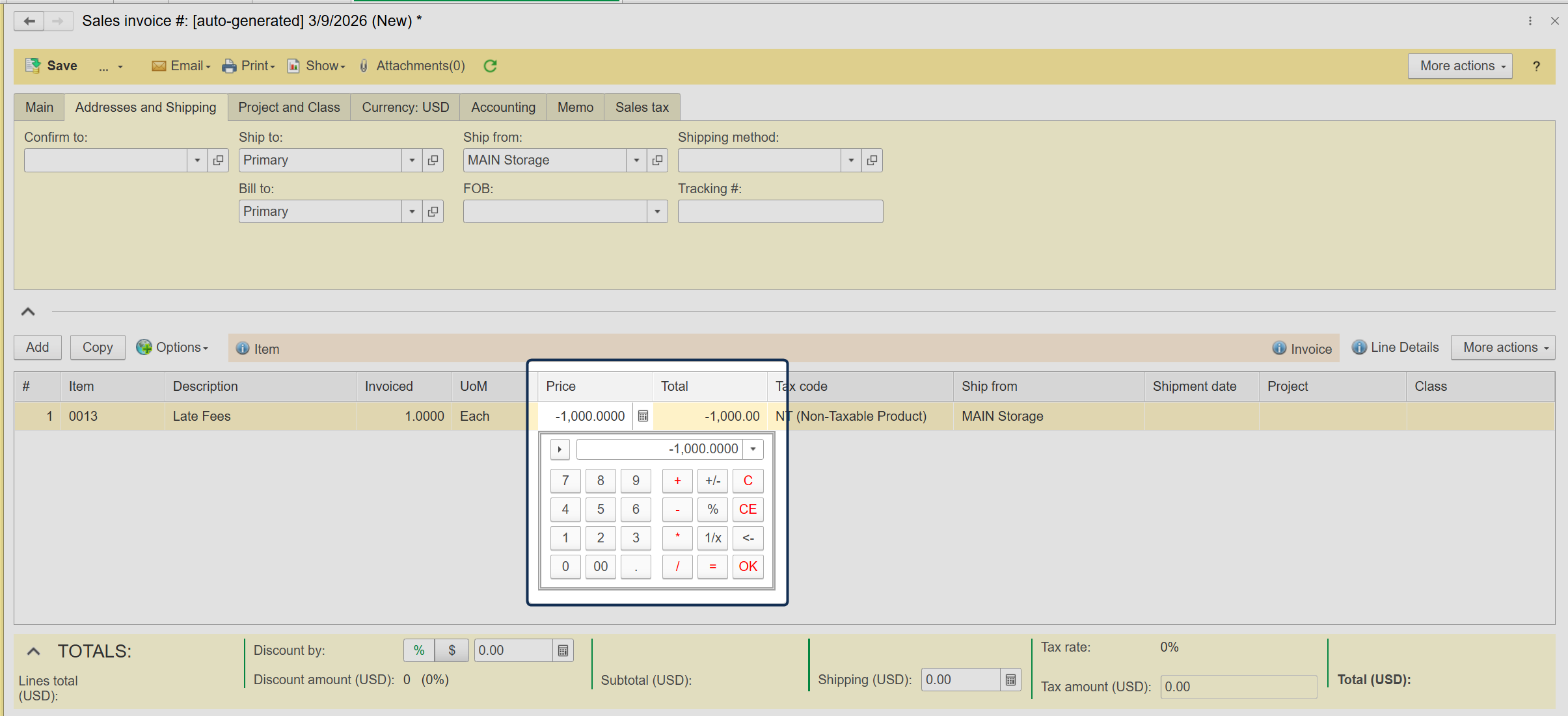This screenshot has height=716, width=1568.
Task: Click the green refresh icon in toolbar
Action: click(x=490, y=66)
